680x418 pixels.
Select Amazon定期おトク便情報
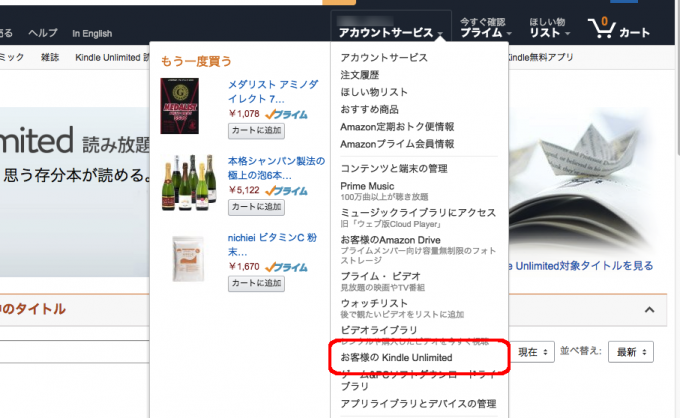[397, 127]
